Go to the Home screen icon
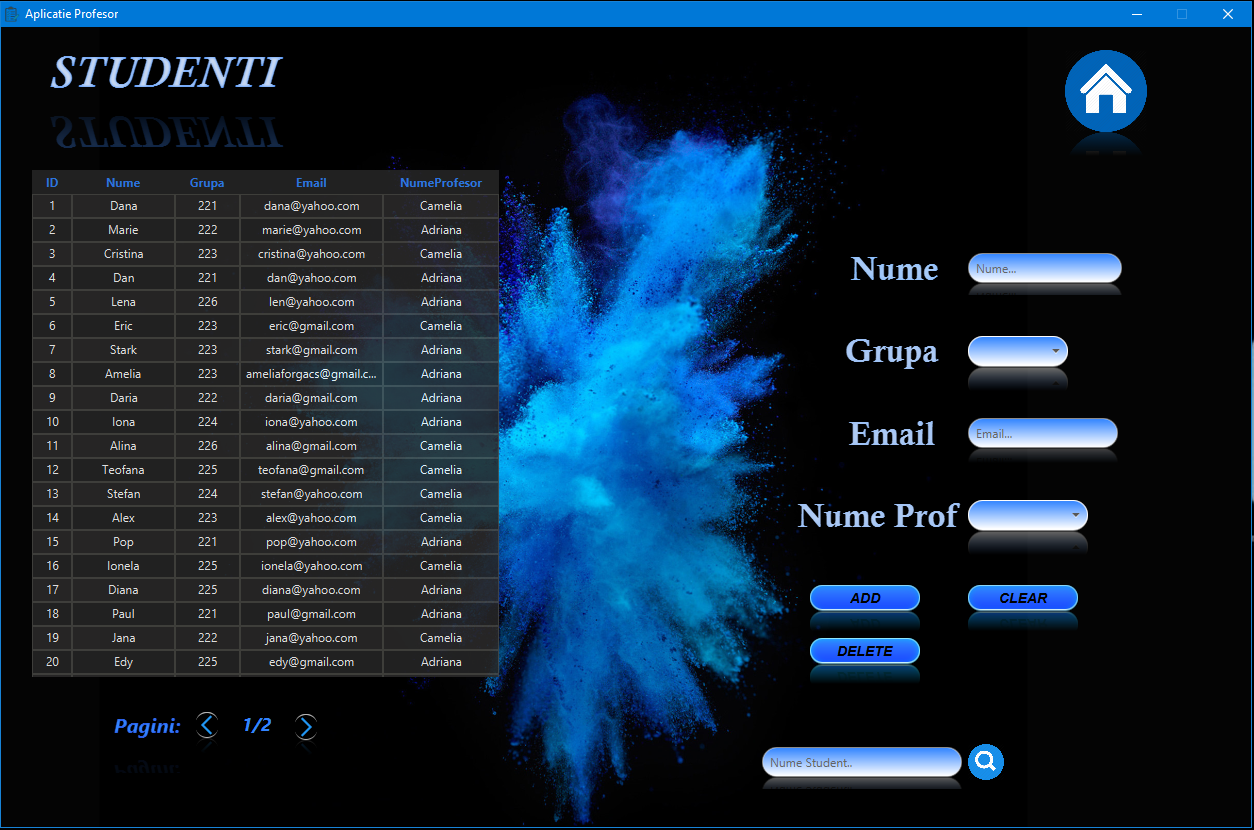1254x830 pixels. click(1105, 91)
